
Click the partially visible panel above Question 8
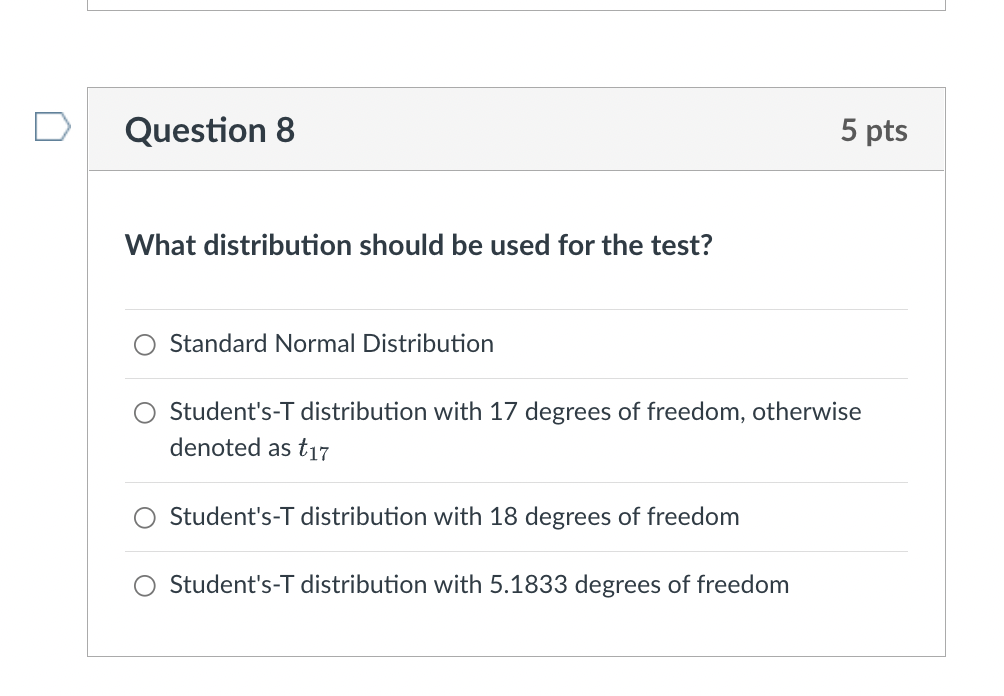tap(517, 5)
